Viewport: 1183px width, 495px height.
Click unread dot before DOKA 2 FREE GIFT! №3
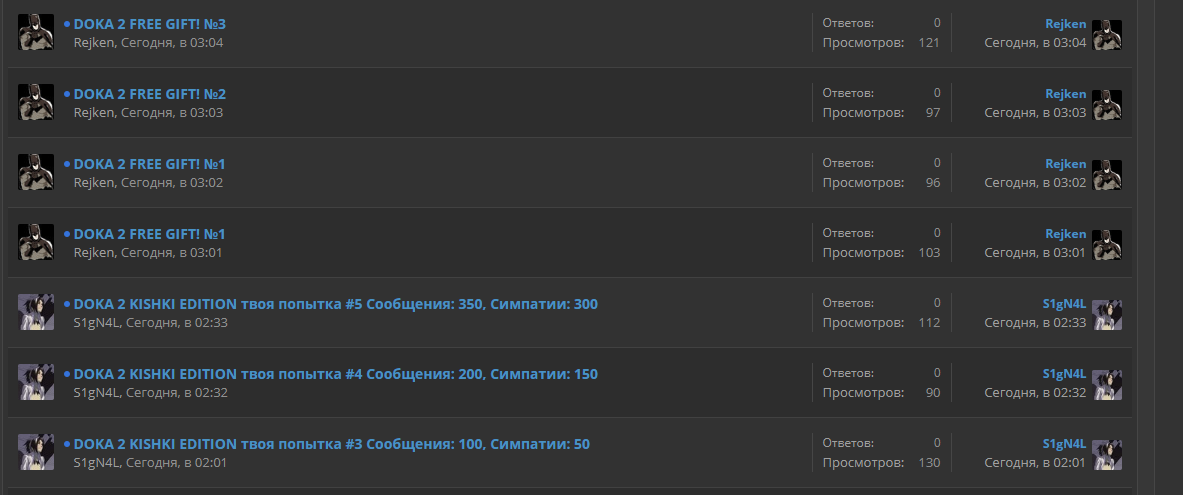[67, 24]
